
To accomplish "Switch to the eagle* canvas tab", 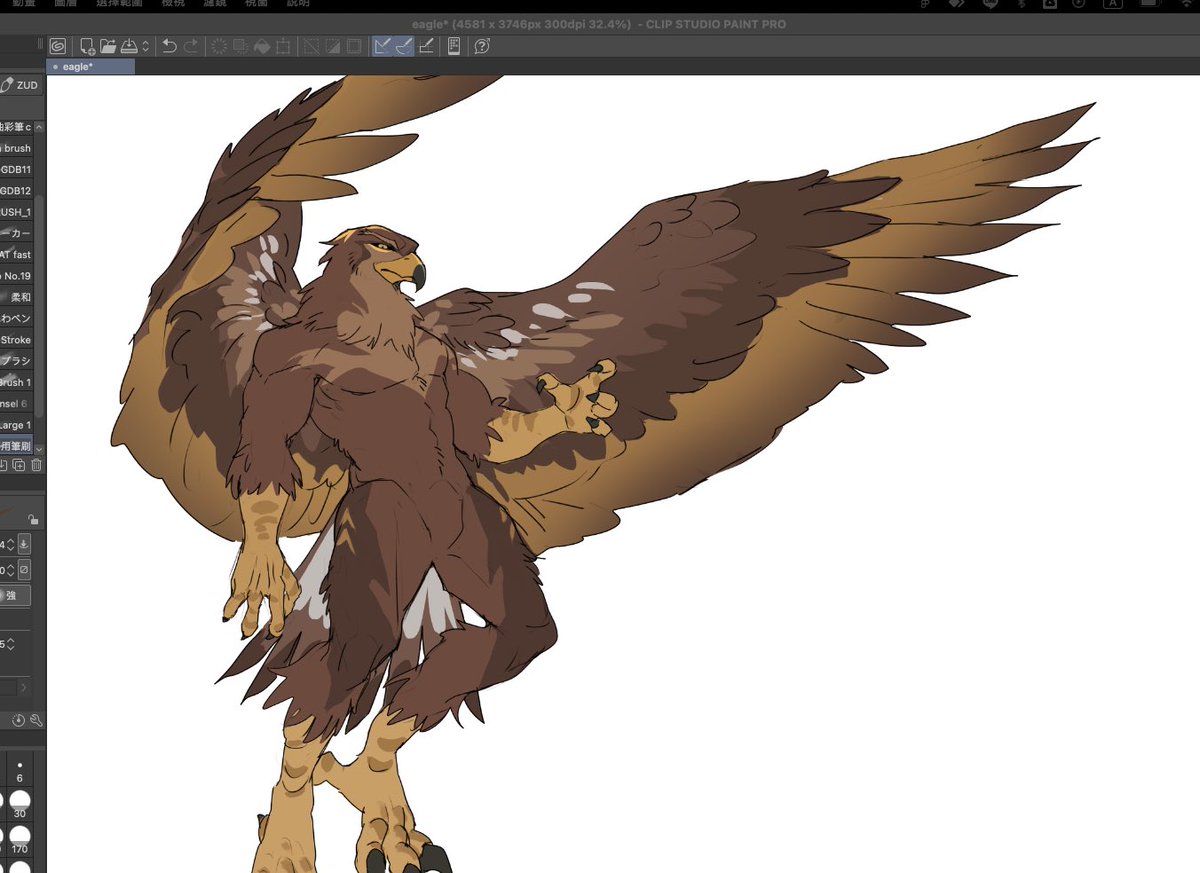I will coord(90,66).
